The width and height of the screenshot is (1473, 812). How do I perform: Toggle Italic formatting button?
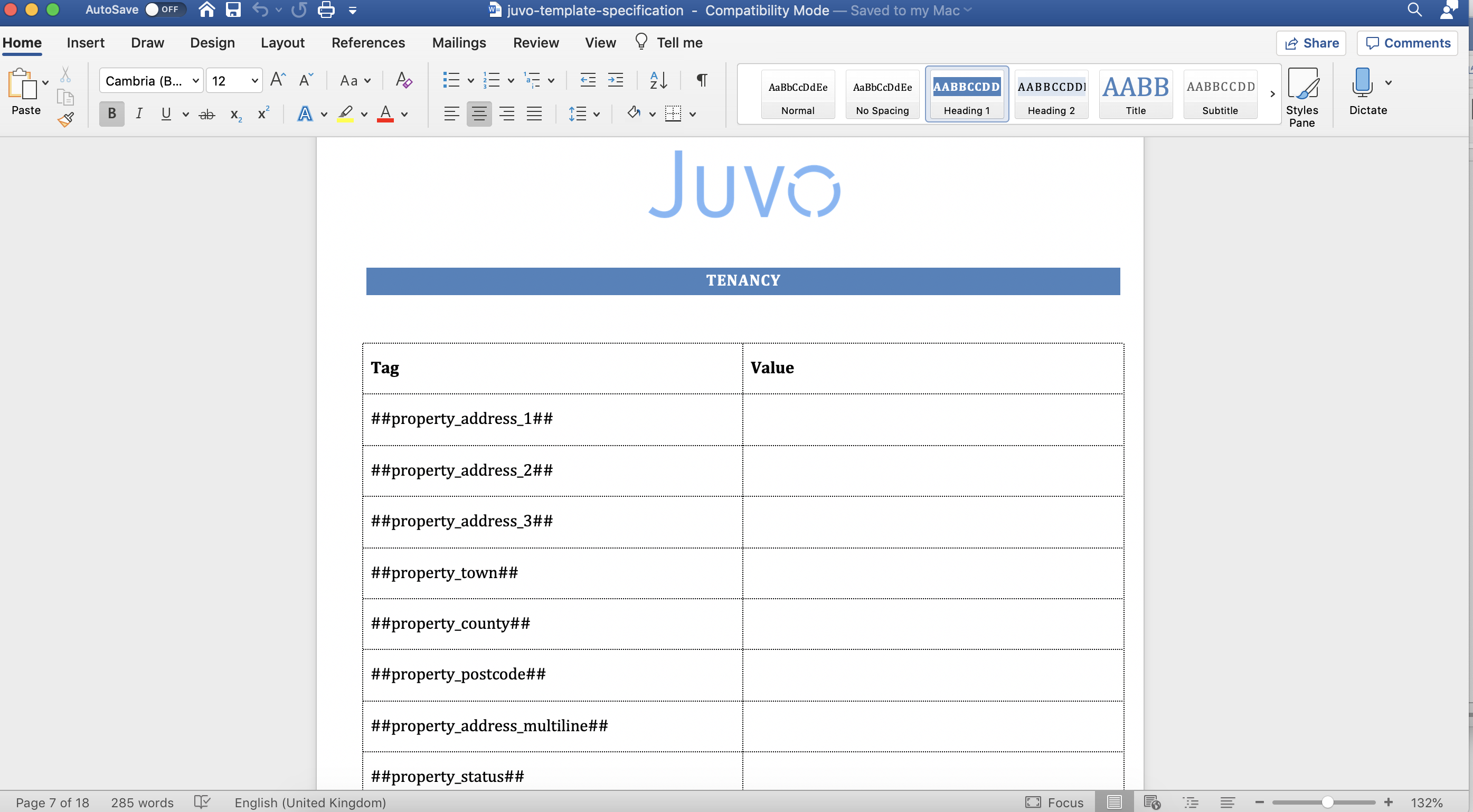point(139,114)
